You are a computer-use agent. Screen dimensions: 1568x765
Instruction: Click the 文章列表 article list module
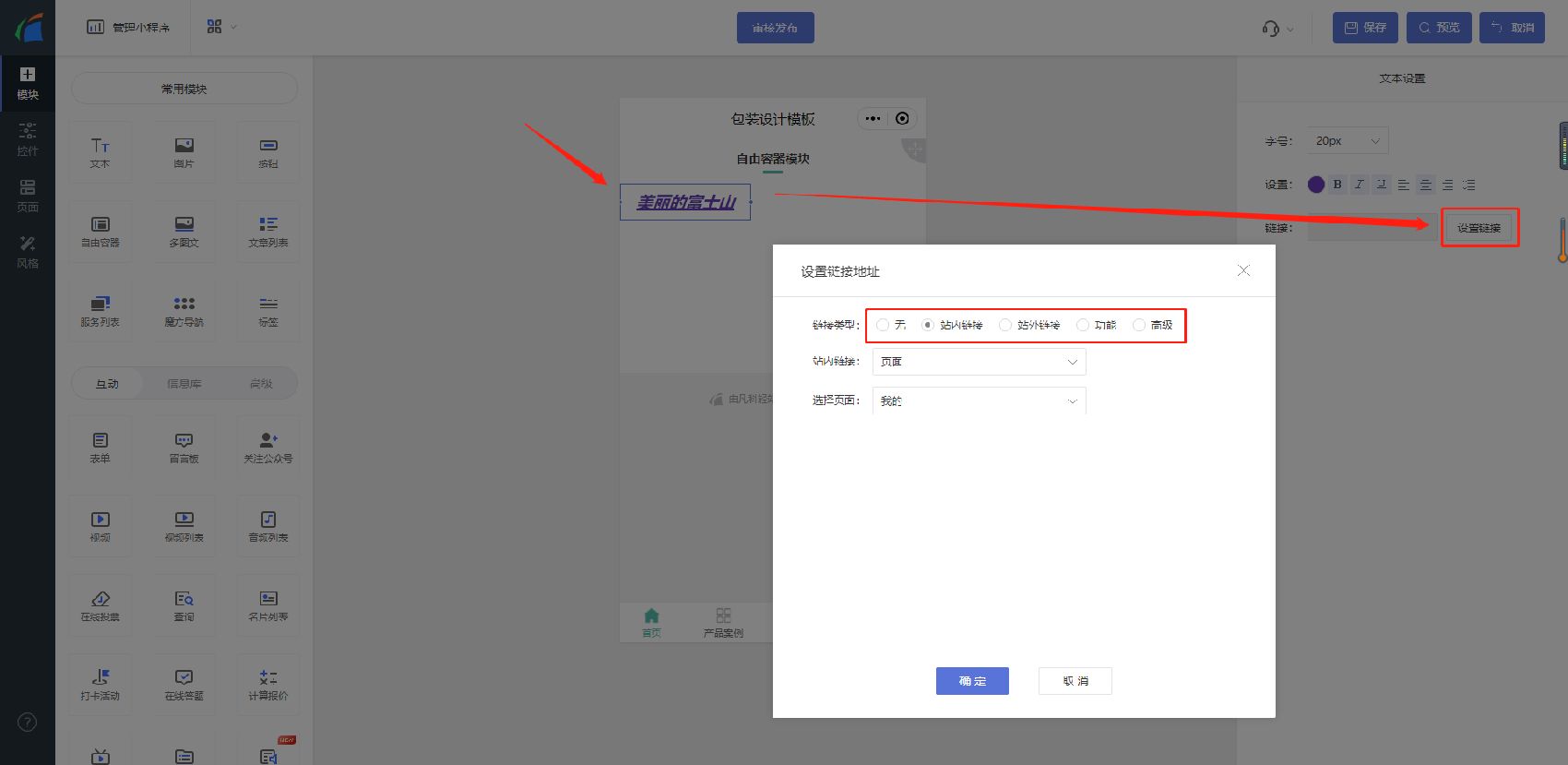pyautogui.click(x=267, y=231)
